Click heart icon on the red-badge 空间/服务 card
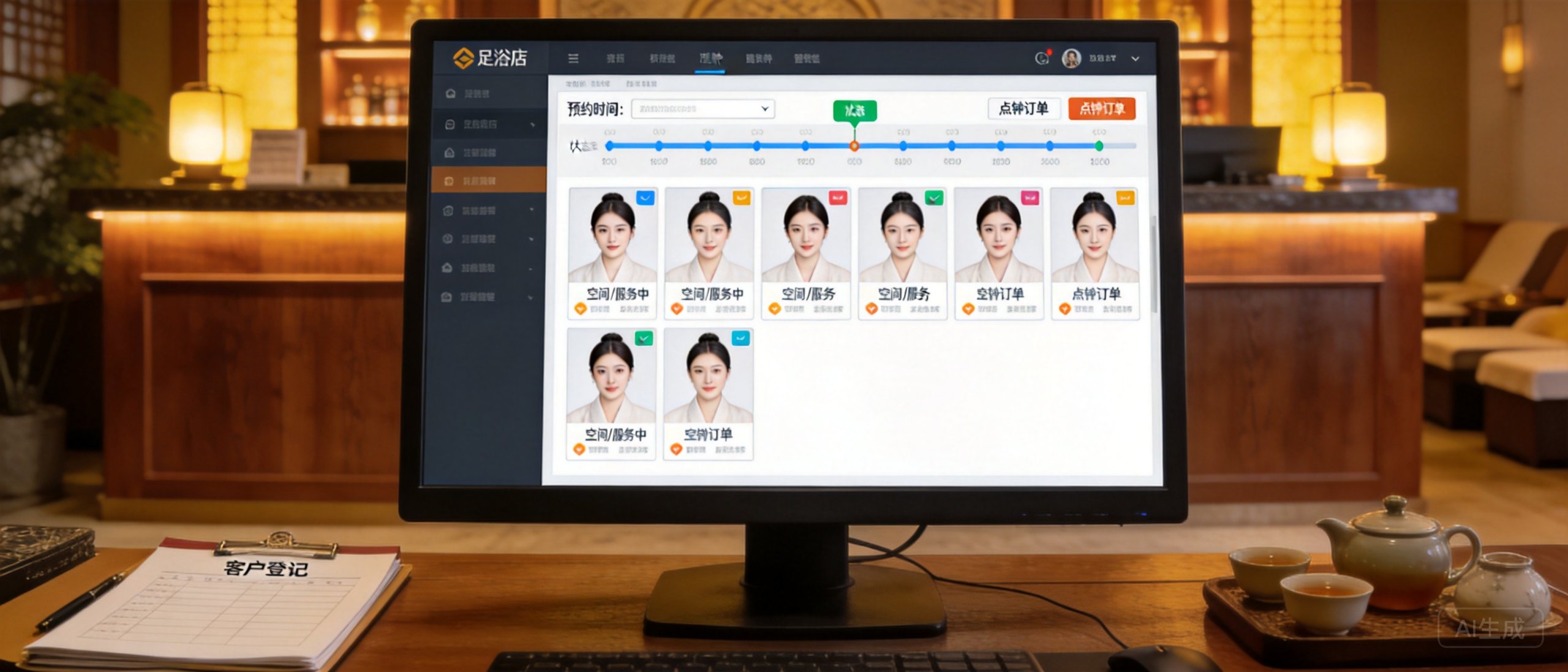This screenshot has height=672, width=1568. 774,309
